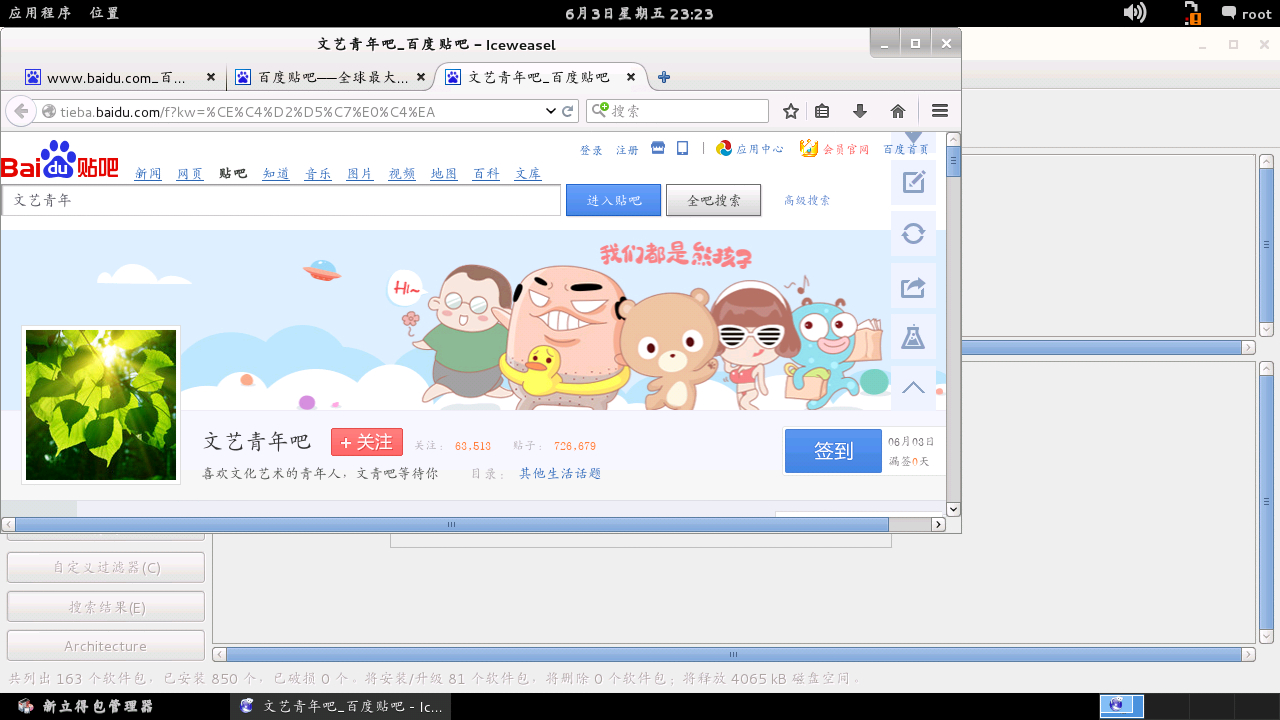Click the 视频 navigation link
The height and width of the screenshot is (720, 1280).
coord(402,174)
